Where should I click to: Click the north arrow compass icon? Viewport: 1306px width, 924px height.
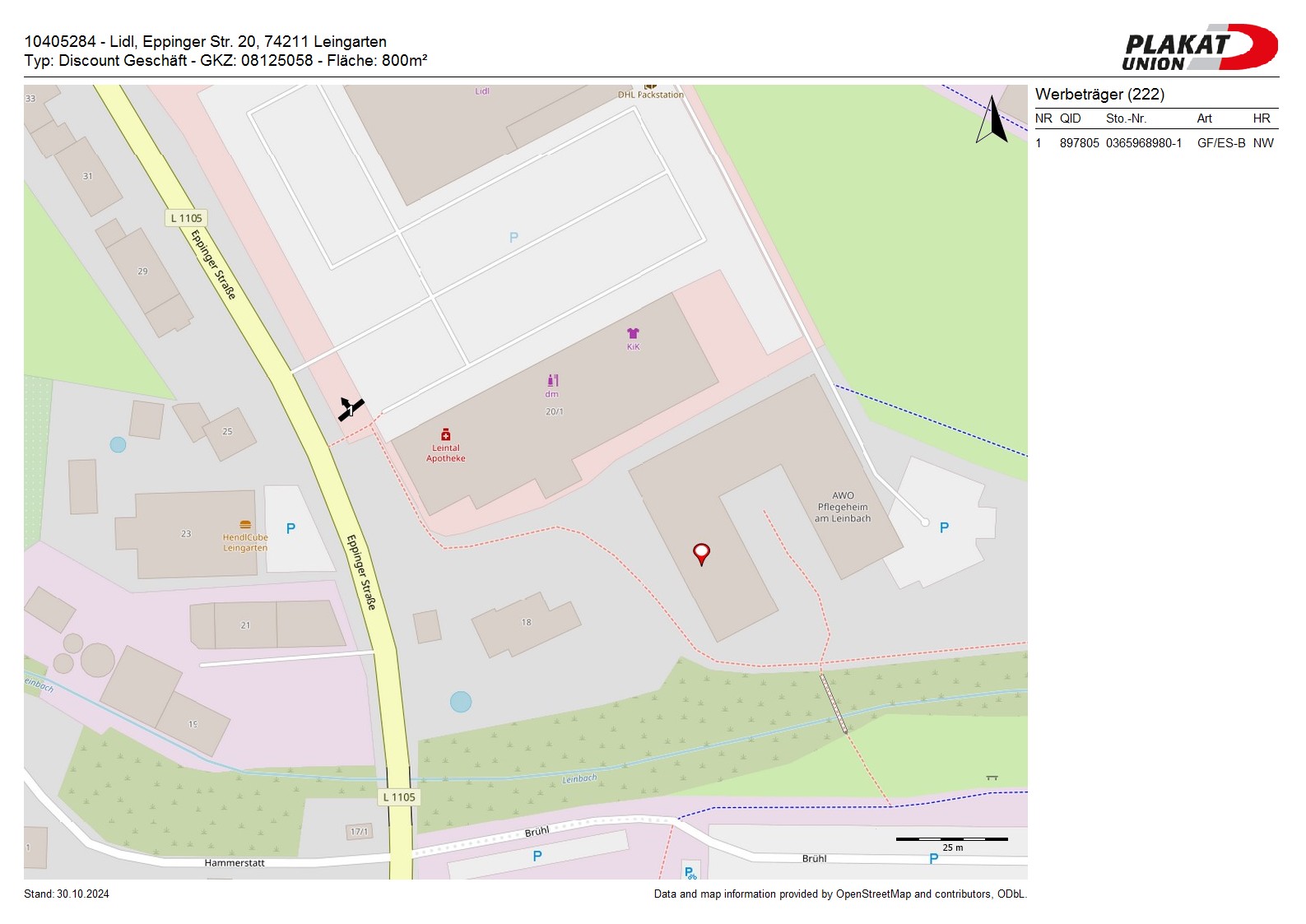coord(992,120)
